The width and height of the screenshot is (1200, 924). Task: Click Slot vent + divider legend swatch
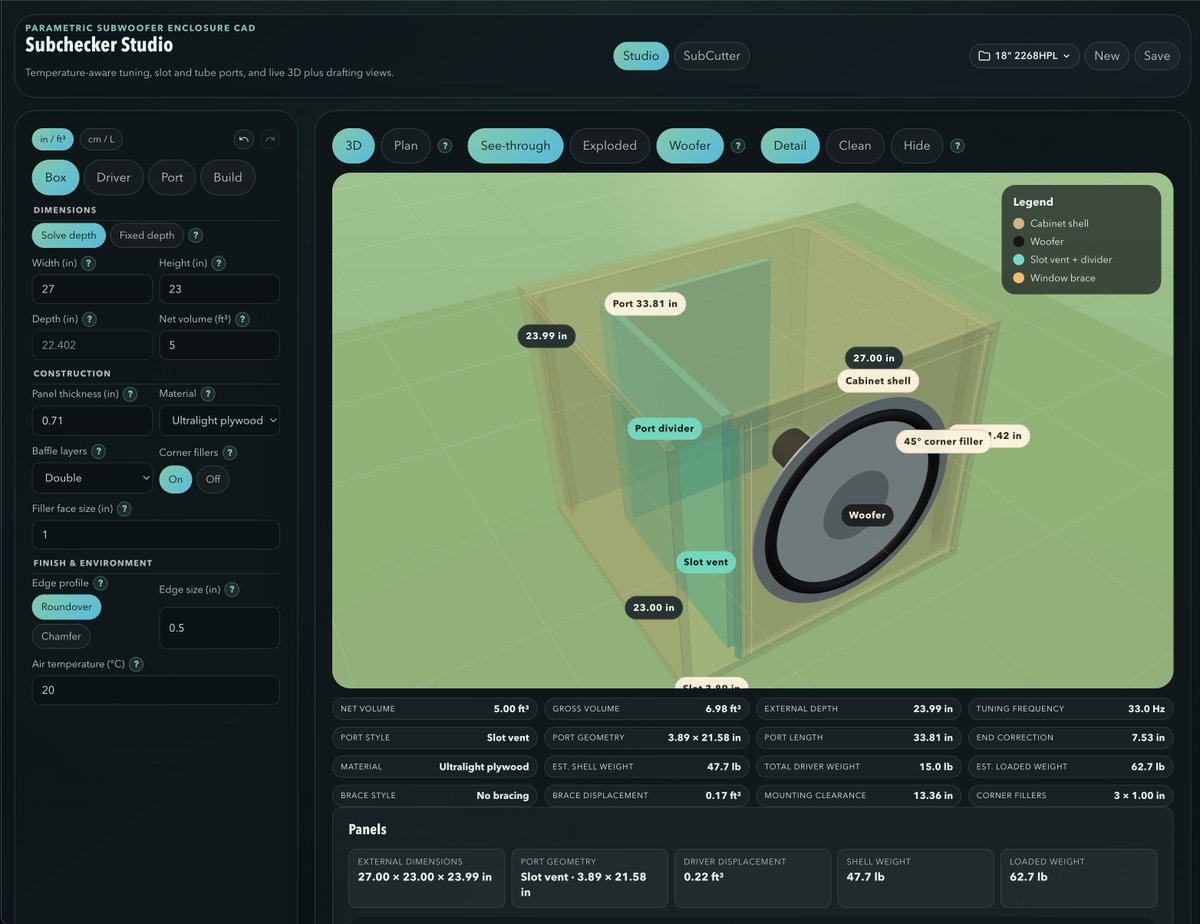click(1019, 260)
